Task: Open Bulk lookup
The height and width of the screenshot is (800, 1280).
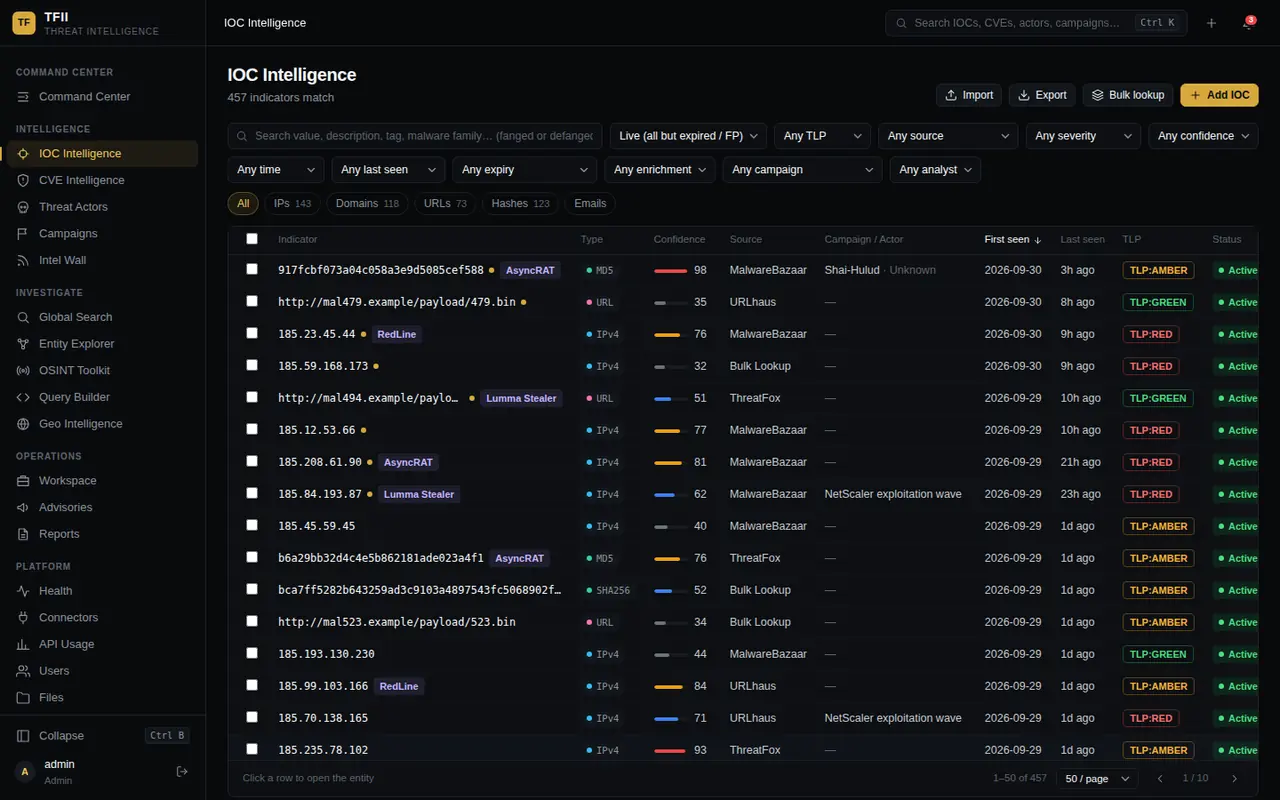Action: coord(1128,95)
